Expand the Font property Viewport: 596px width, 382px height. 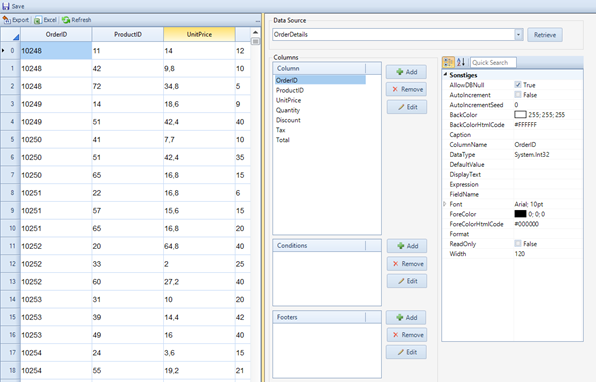pos(445,204)
